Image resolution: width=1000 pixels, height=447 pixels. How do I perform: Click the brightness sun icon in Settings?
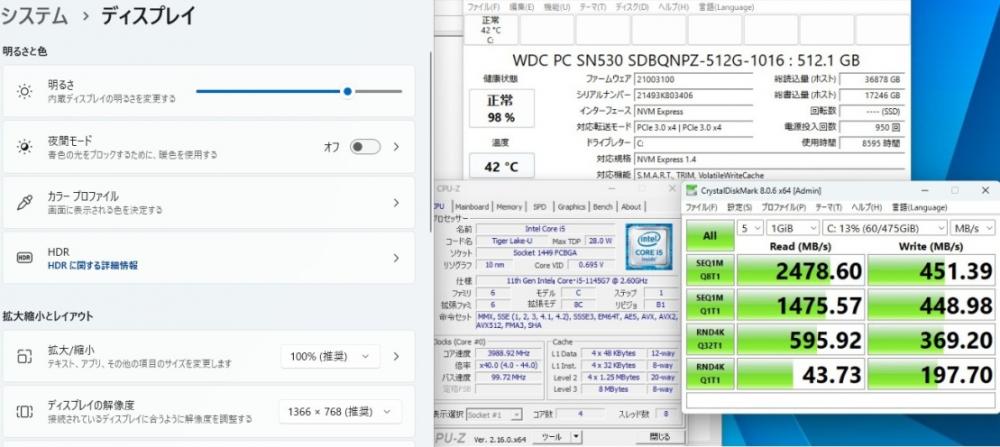(24, 91)
